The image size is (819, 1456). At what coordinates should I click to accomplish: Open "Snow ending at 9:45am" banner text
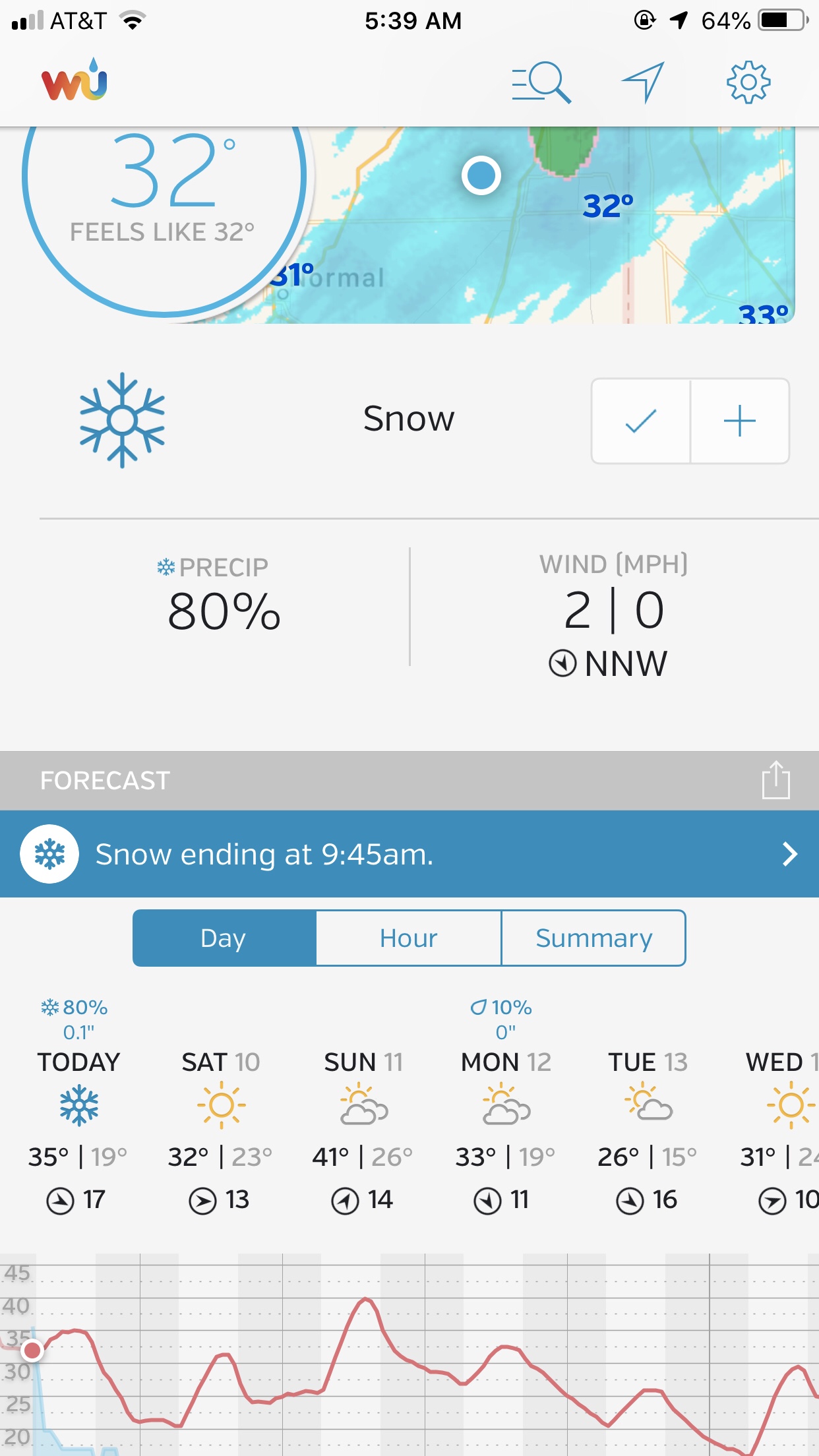264,854
